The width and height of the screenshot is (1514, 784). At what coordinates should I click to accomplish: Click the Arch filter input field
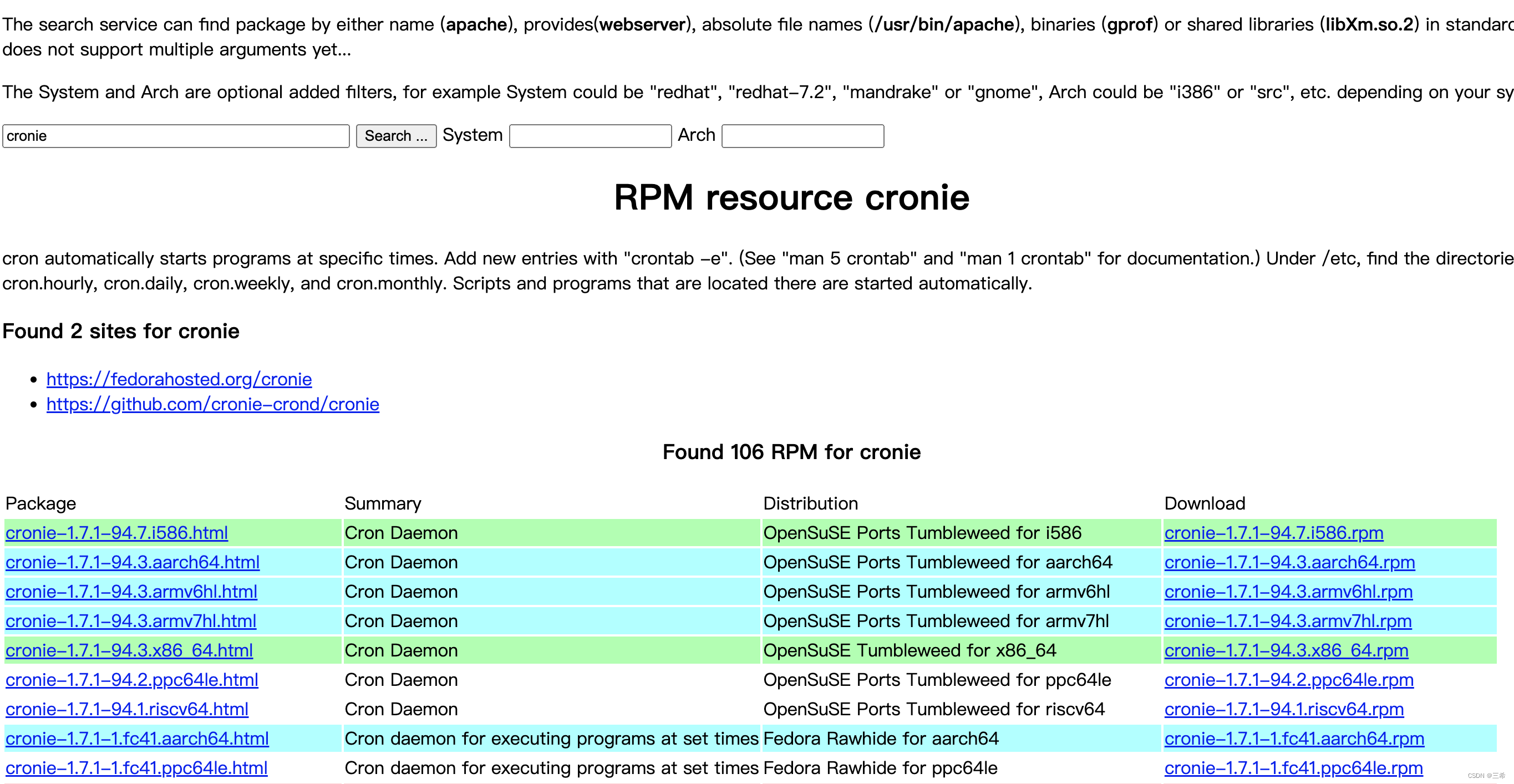[802, 136]
